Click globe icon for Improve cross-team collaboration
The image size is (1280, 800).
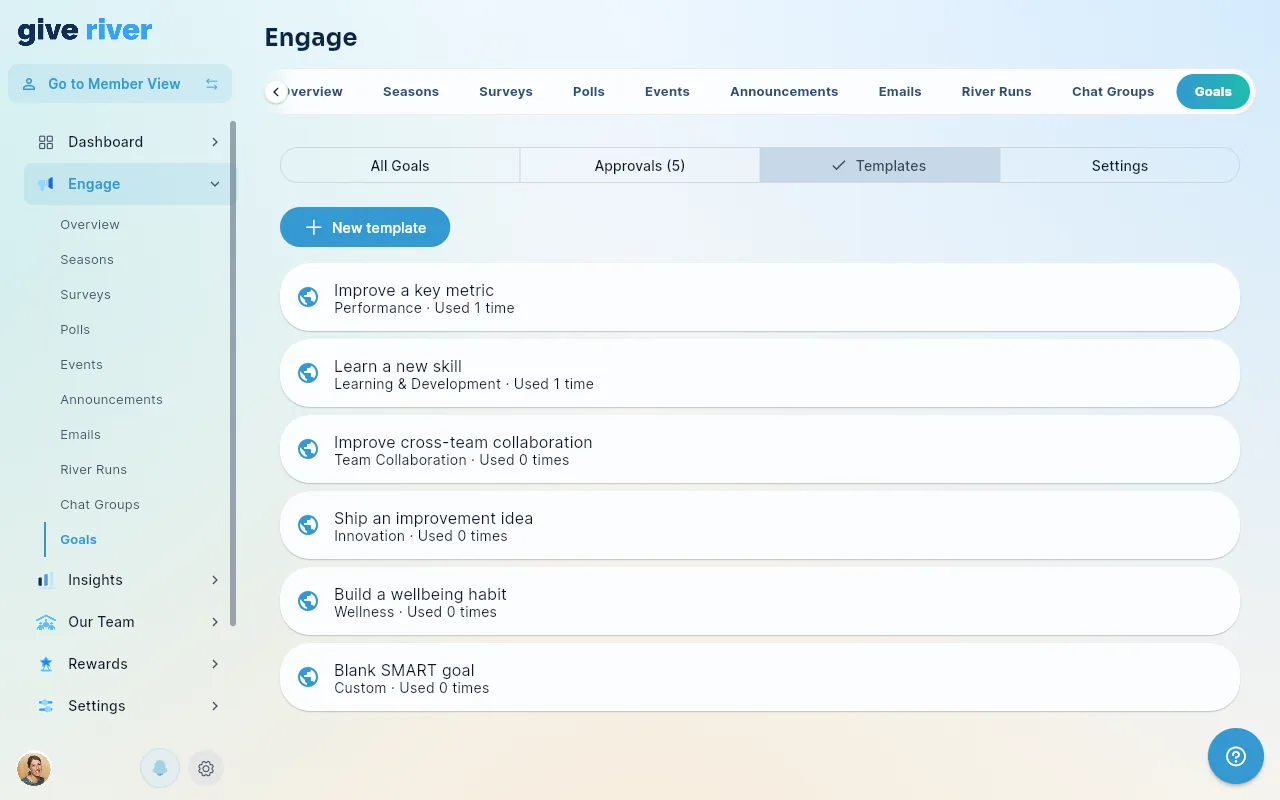coord(308,449)
